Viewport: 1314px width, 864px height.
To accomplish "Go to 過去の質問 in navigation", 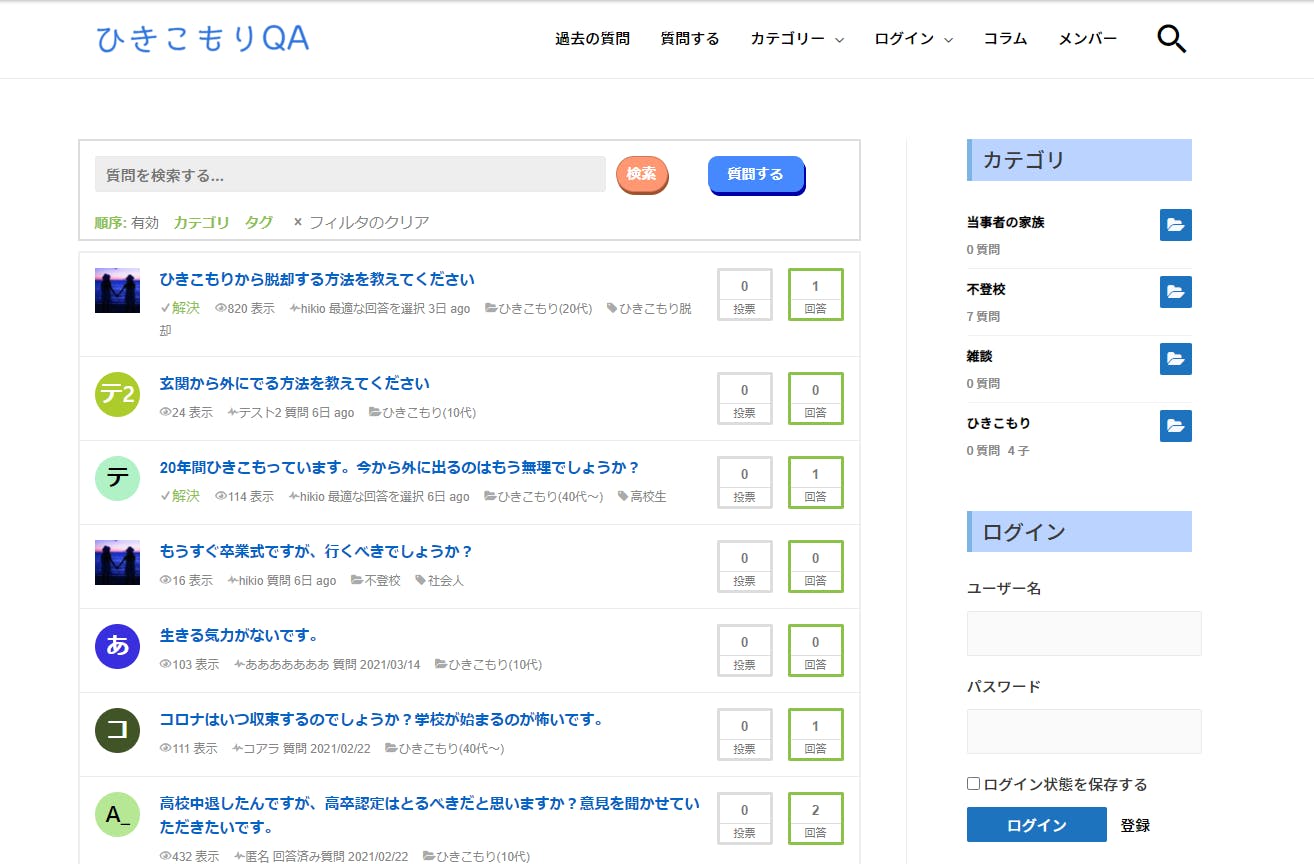I will [x=592, y=39].
